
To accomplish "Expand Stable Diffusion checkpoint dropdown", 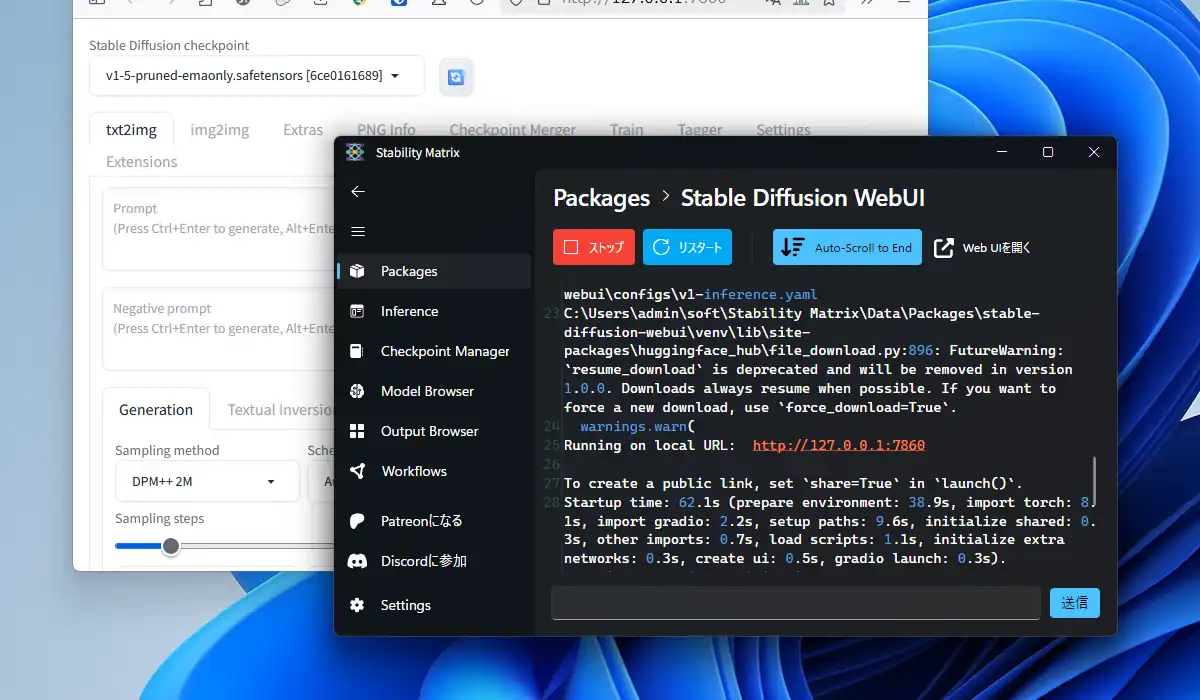I will tap(256, 76).
